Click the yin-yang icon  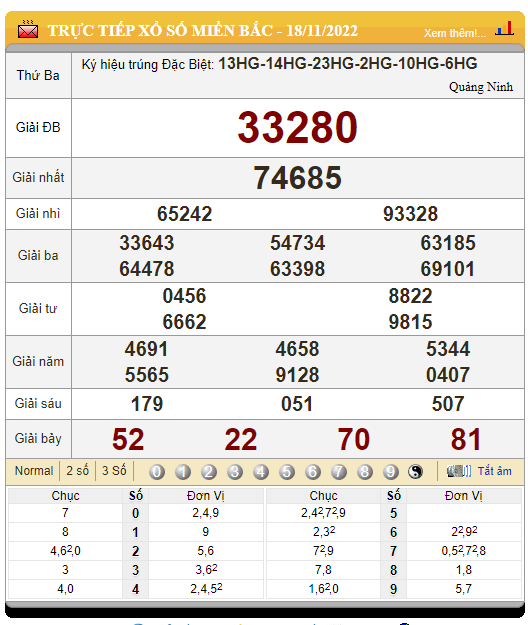(x=415, y=472)
